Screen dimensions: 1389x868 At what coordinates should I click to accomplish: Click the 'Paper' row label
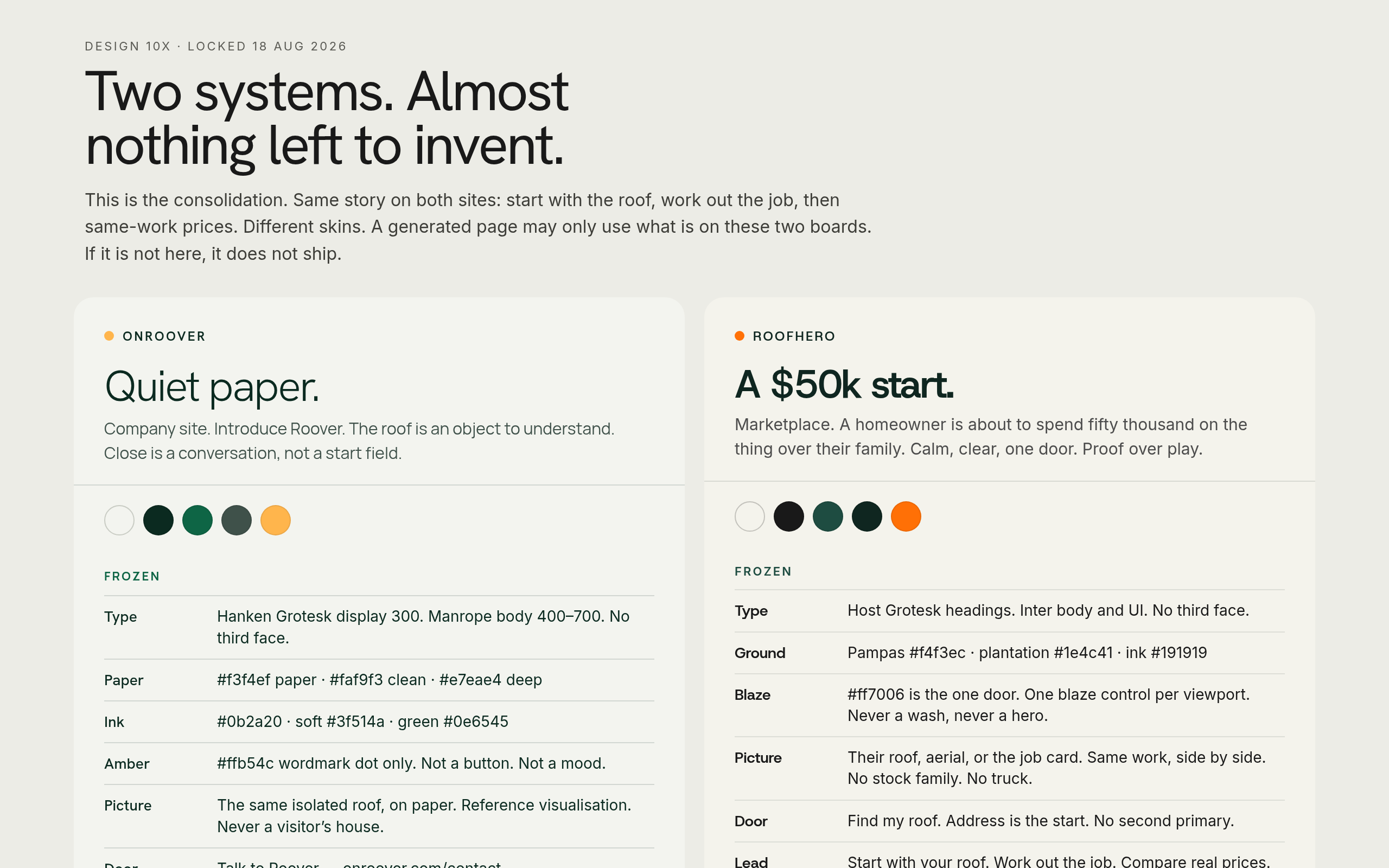(123, 680)
